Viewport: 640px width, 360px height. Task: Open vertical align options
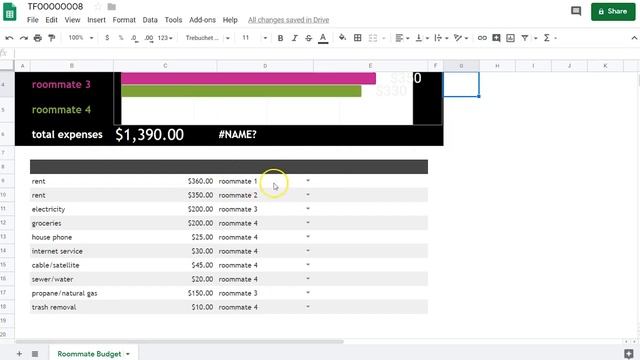pyautogui.click(x=422, y=38)
